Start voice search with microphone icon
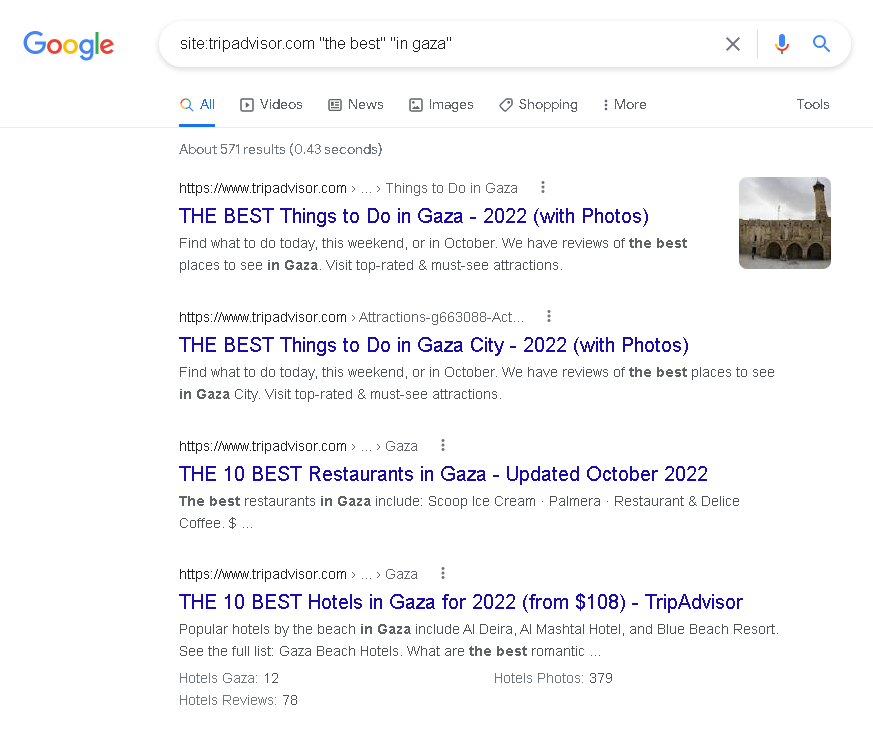Image resolution: width=873 pixels, height=732 pixels. (782, 44)
